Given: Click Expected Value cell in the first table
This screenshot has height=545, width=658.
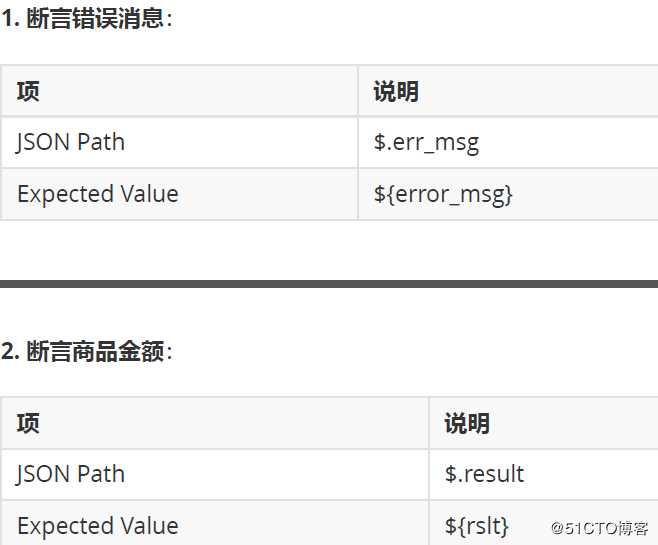Looking at the screenshot, I should coord(98,194).
